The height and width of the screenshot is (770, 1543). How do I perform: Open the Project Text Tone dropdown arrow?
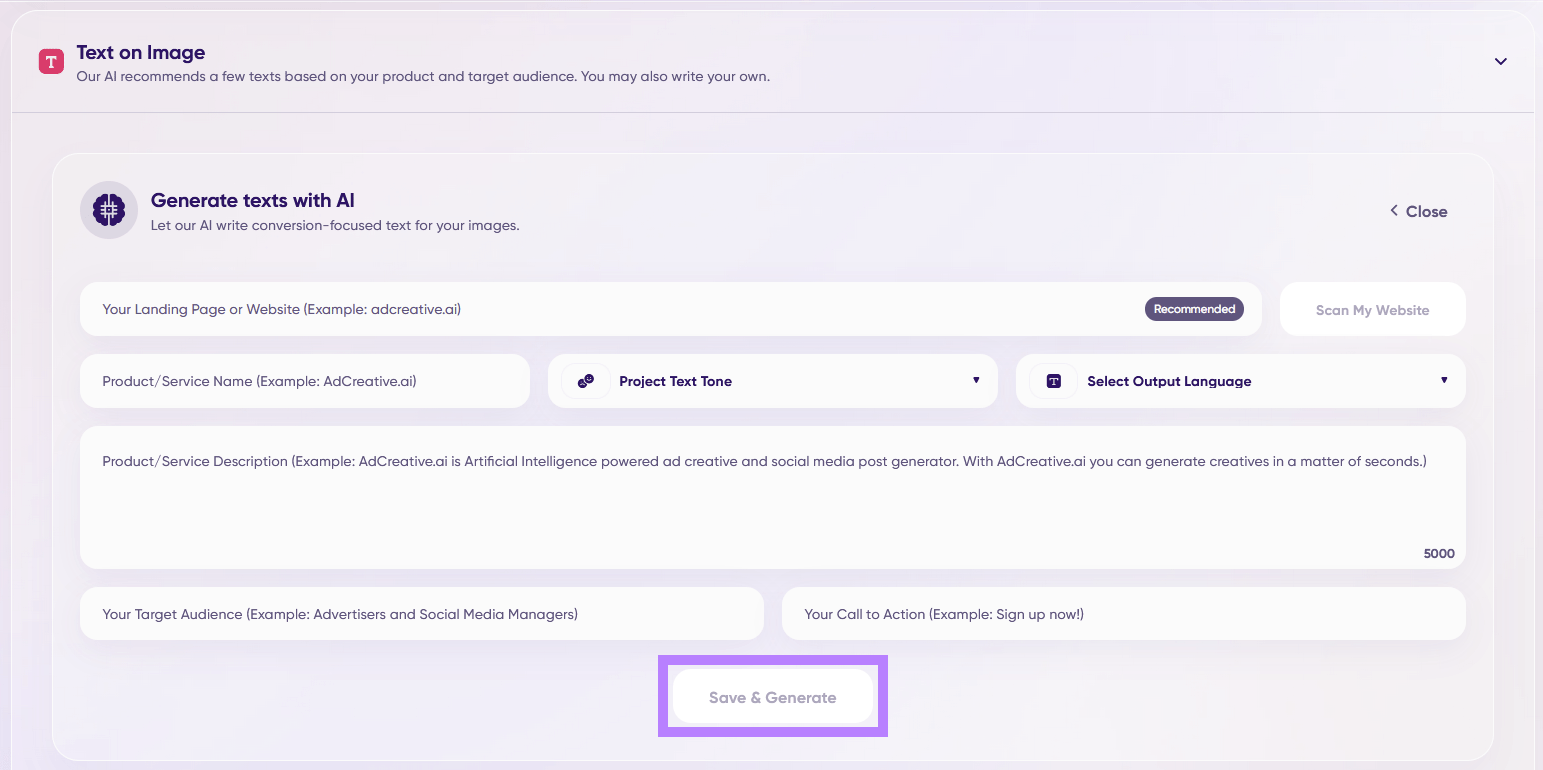(x=976, y=380)
